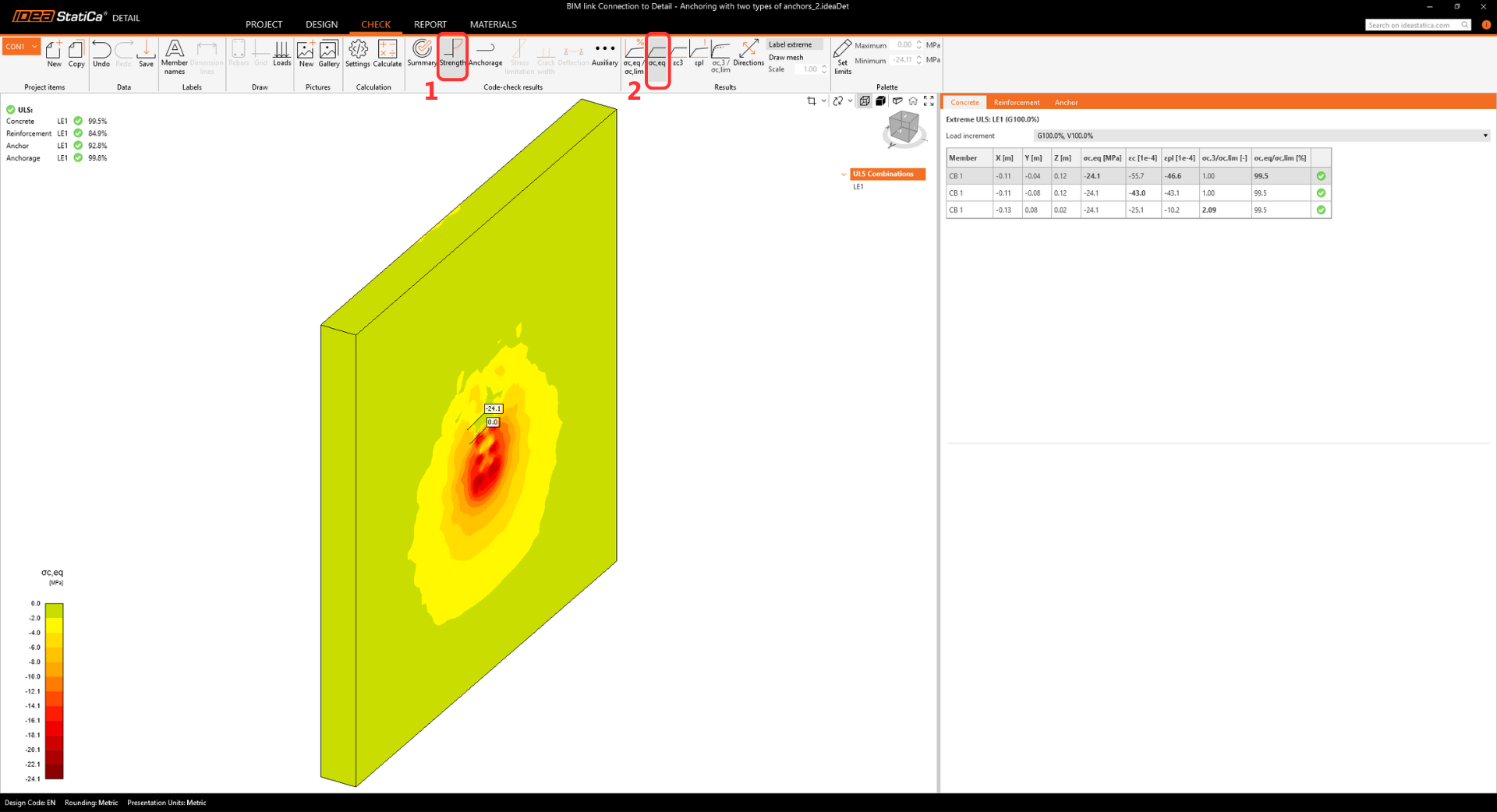Switch to the Reinforcement tab
The height and width of the screenshot is (812, 1497).
pyautogui.click(x=1016, y=102)
